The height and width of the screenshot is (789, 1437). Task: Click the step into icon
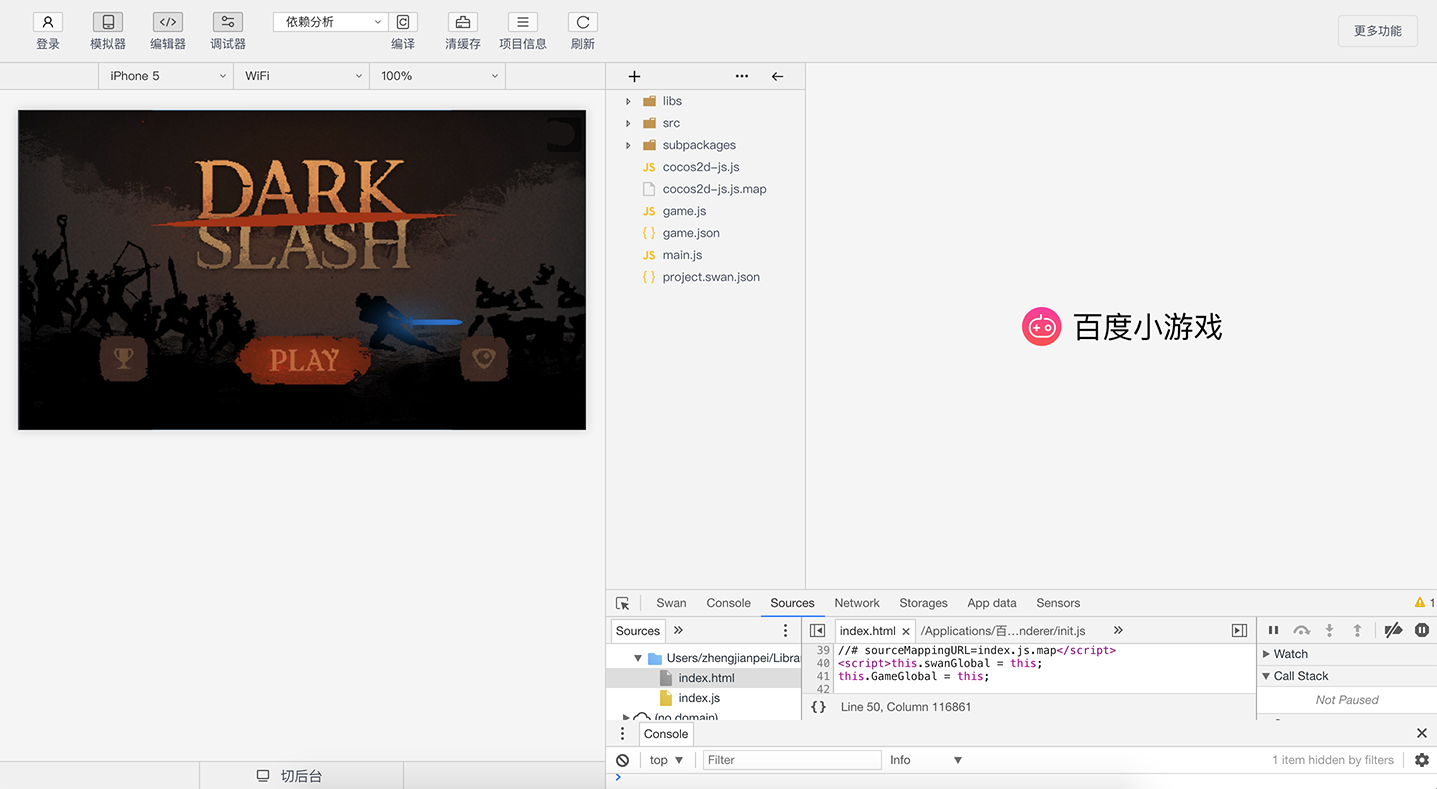(1329, 630)
